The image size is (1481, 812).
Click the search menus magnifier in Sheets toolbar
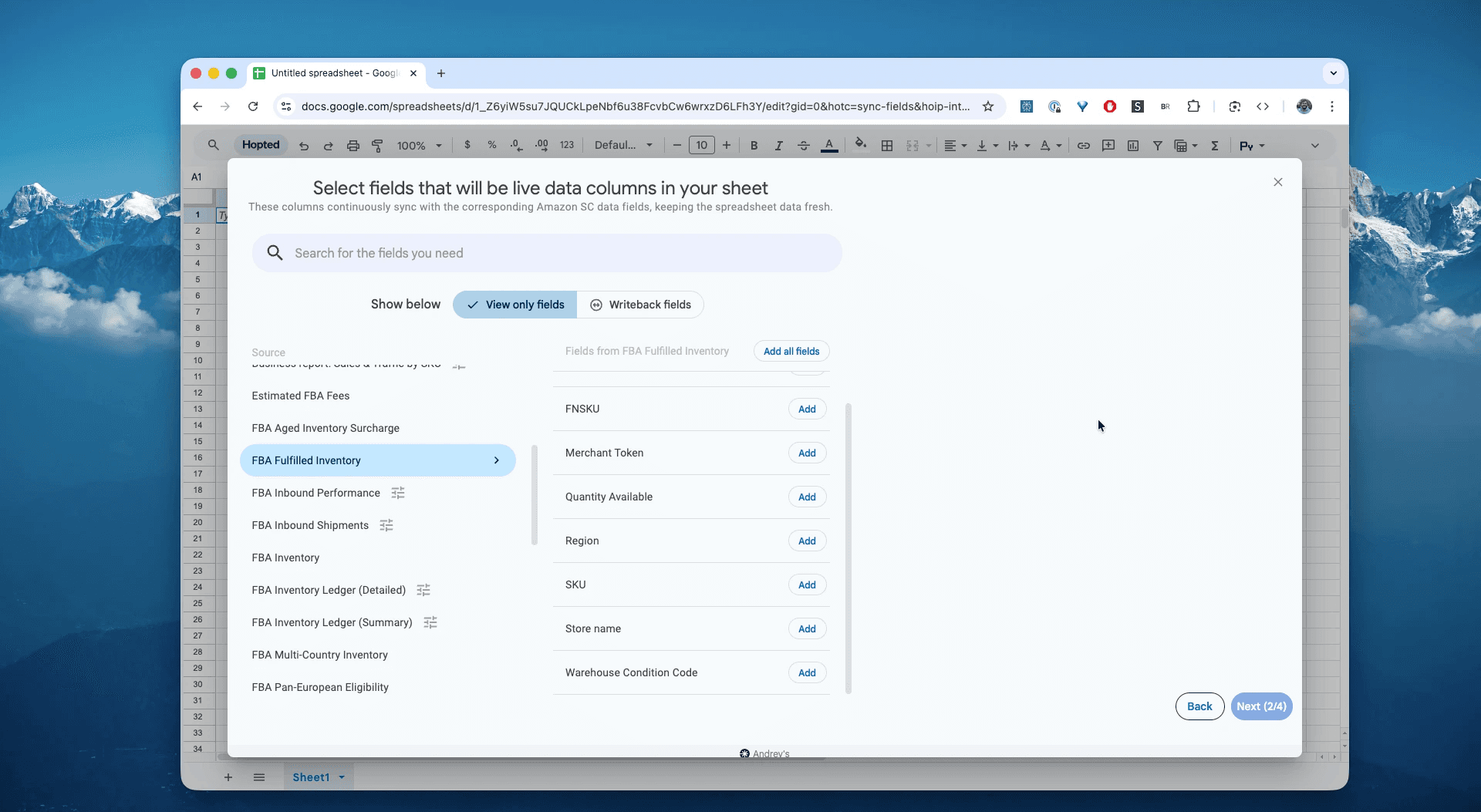214,145
